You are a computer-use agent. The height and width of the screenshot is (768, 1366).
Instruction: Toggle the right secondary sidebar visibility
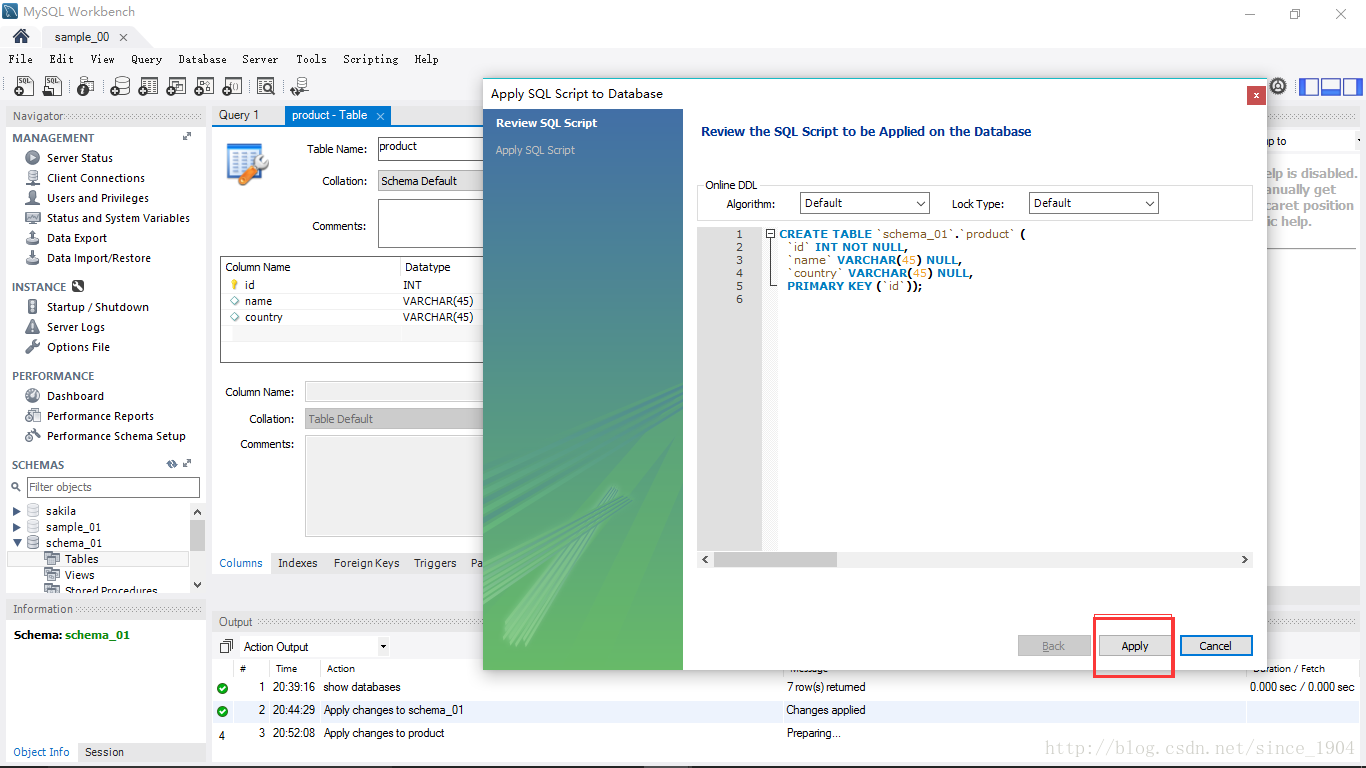tap(1352, 87)
